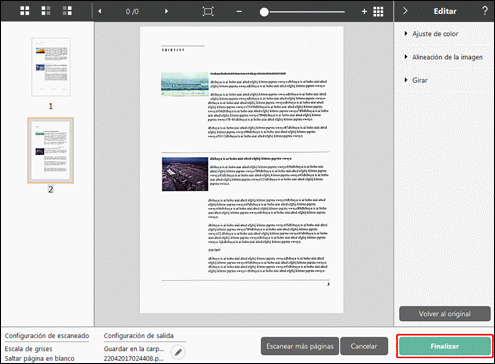
Task: Zoom in with the plus icon
Action: [364, 12]
